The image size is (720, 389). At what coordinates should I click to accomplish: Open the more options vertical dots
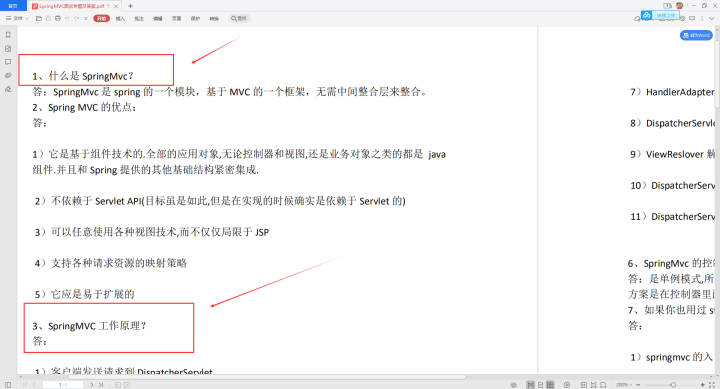702,18
